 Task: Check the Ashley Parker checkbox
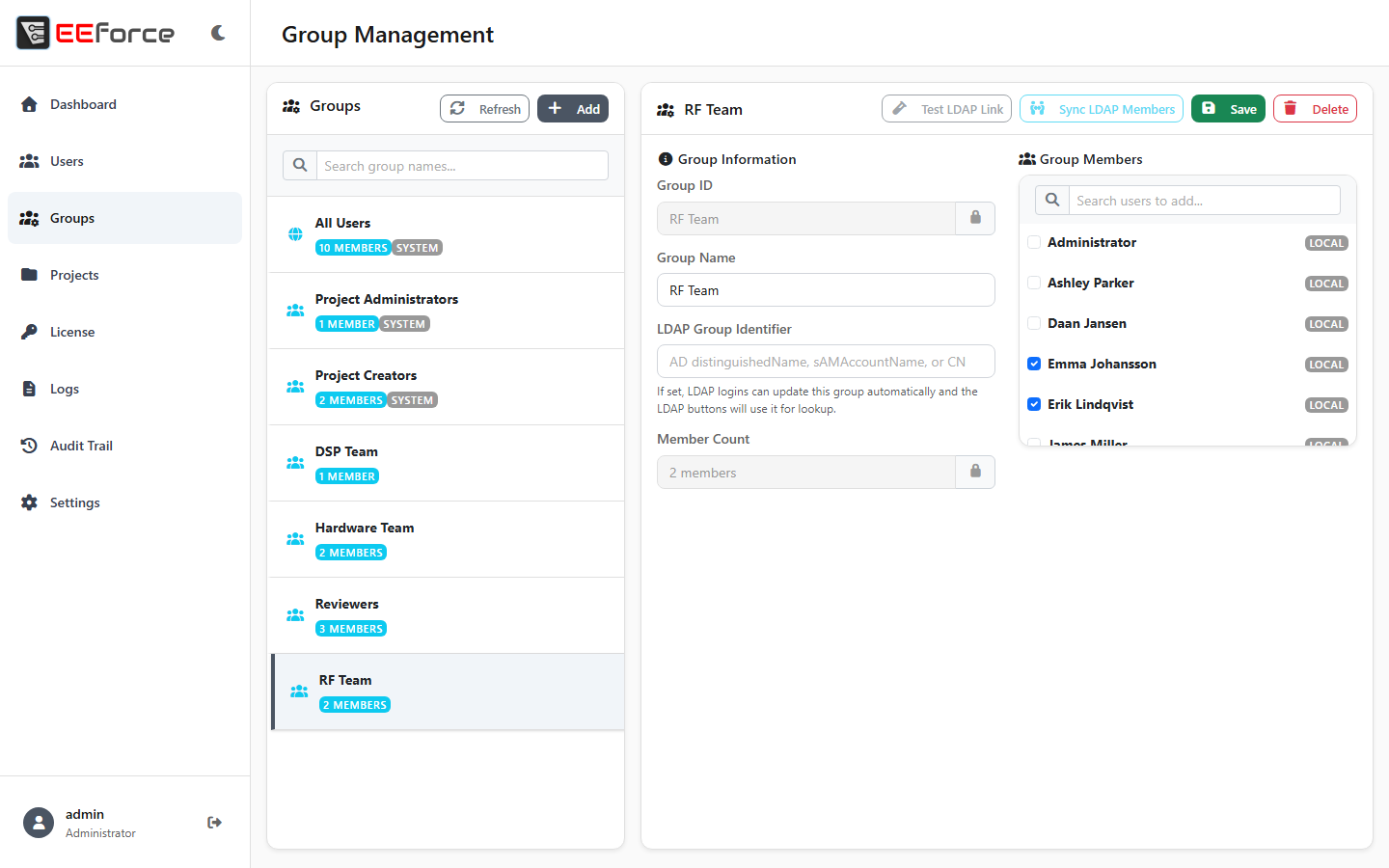[x=1034, y=283]
